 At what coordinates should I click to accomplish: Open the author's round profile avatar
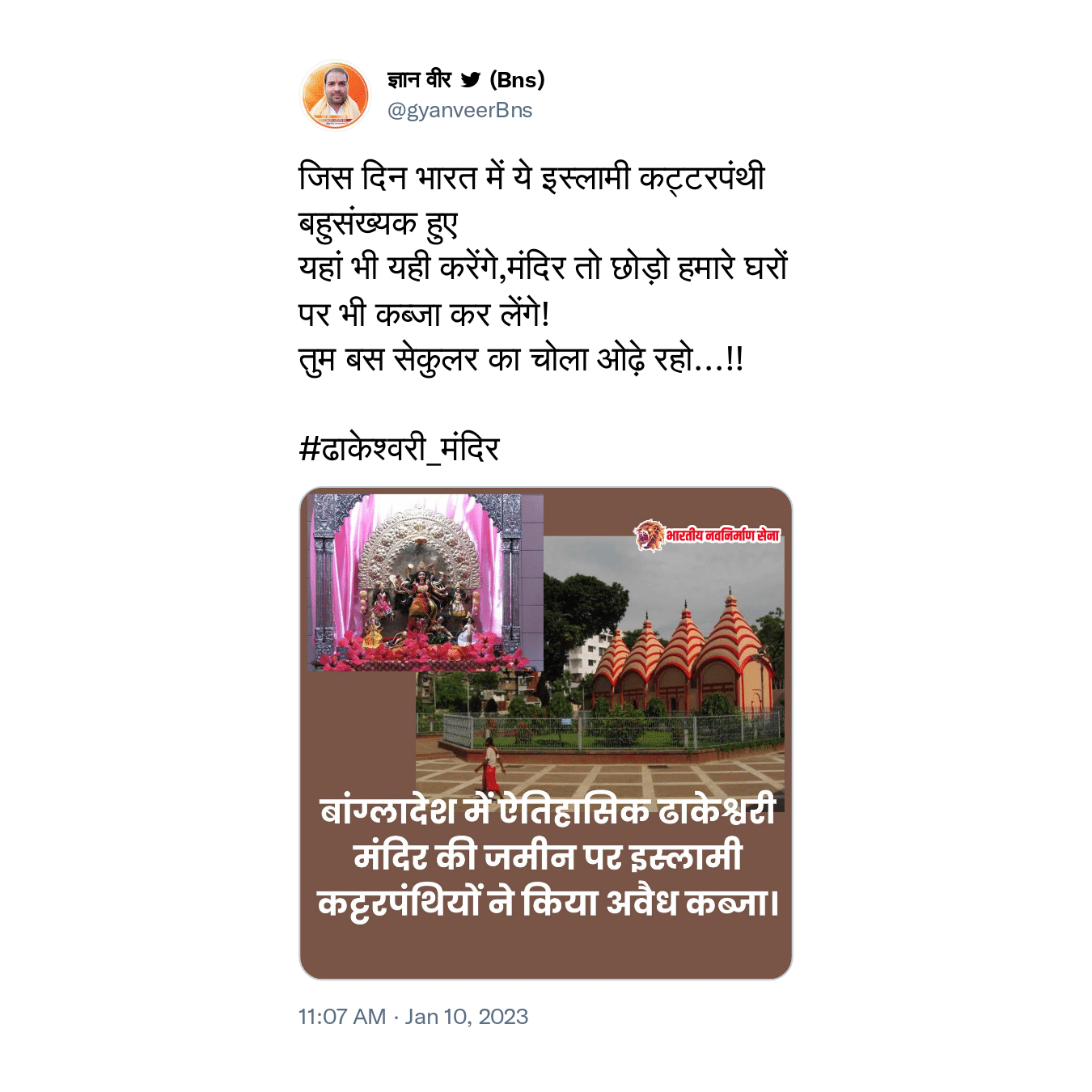point(335,95)
